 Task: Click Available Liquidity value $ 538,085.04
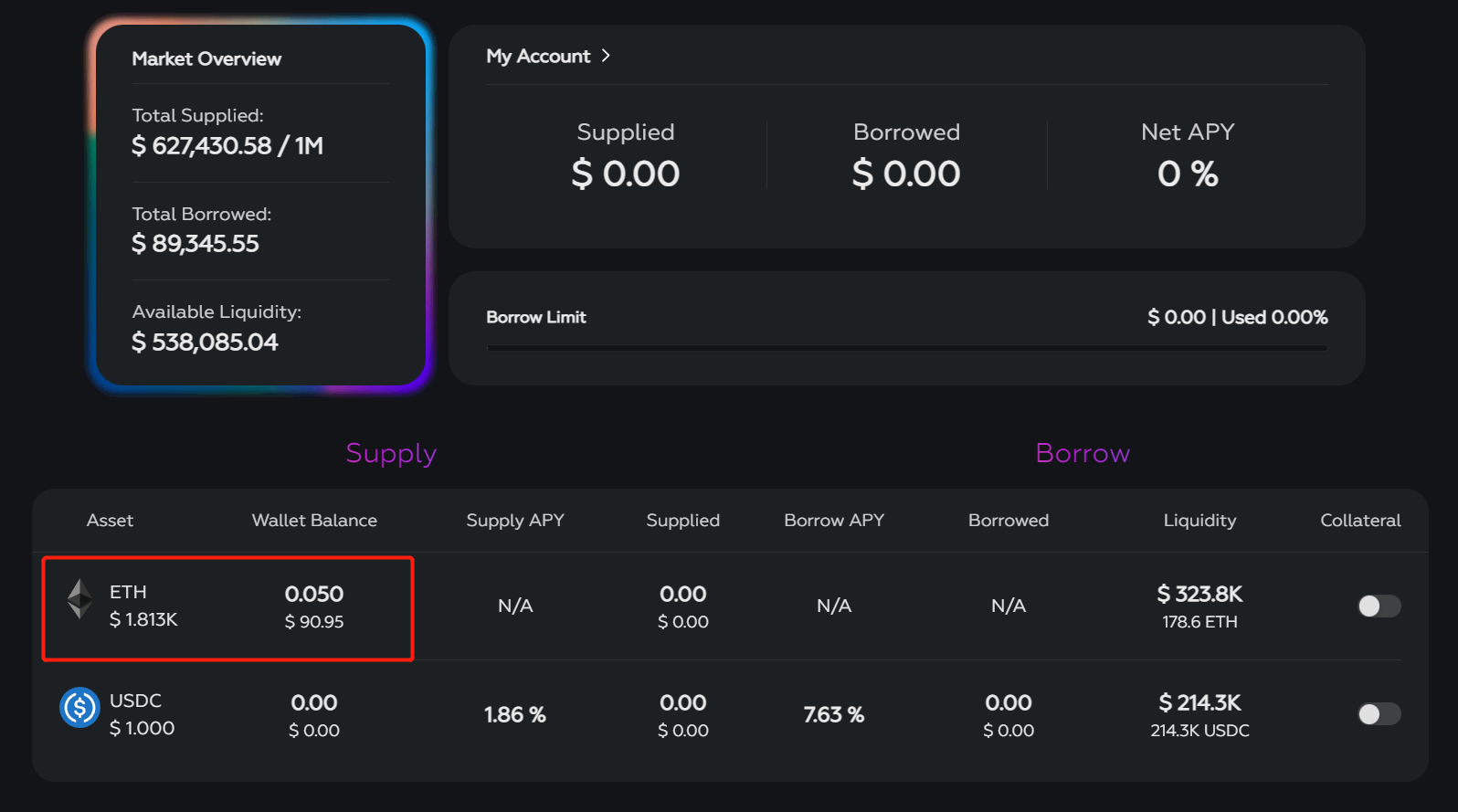(205, 343)
